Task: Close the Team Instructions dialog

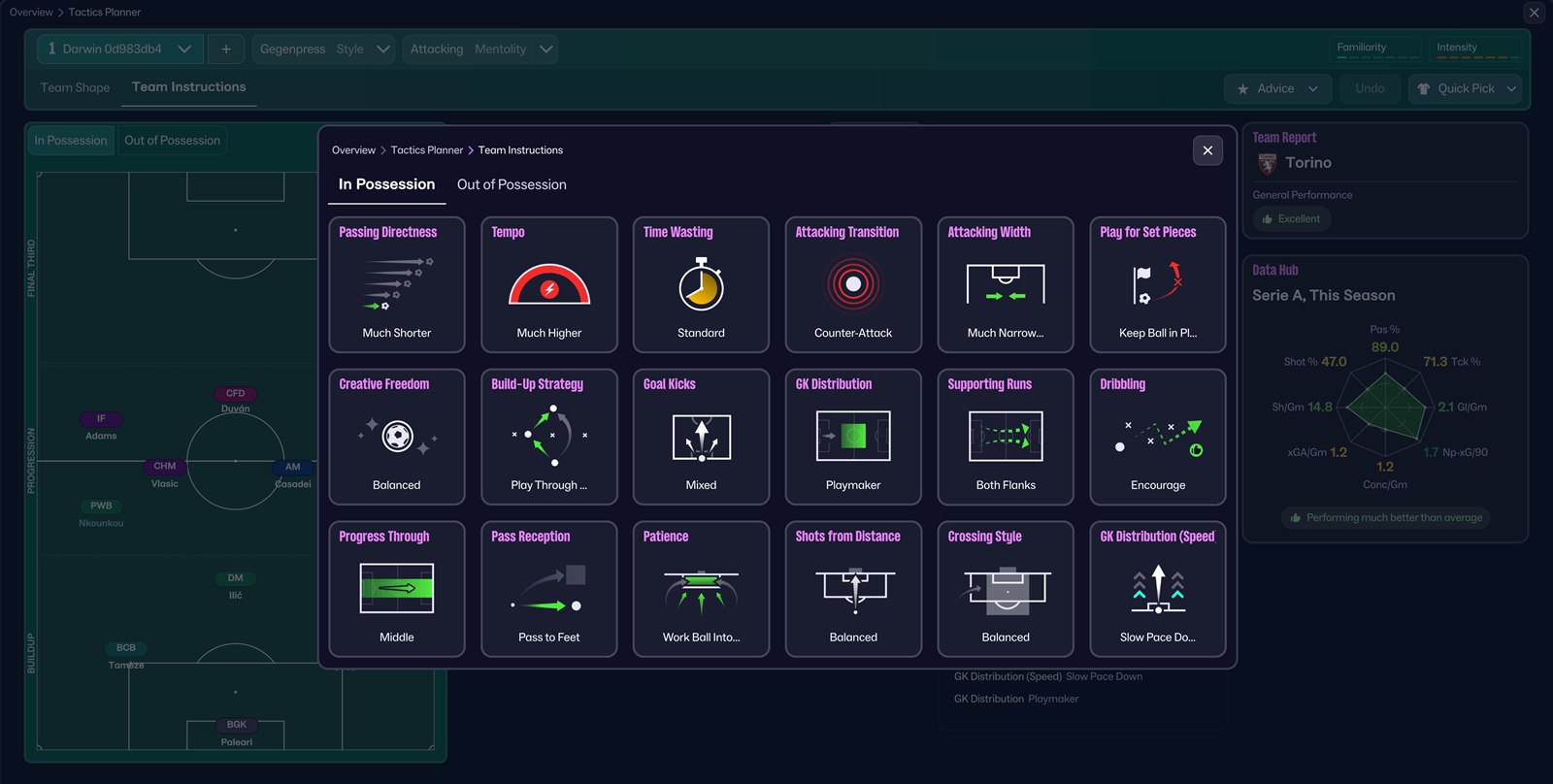Action: 1207,150
